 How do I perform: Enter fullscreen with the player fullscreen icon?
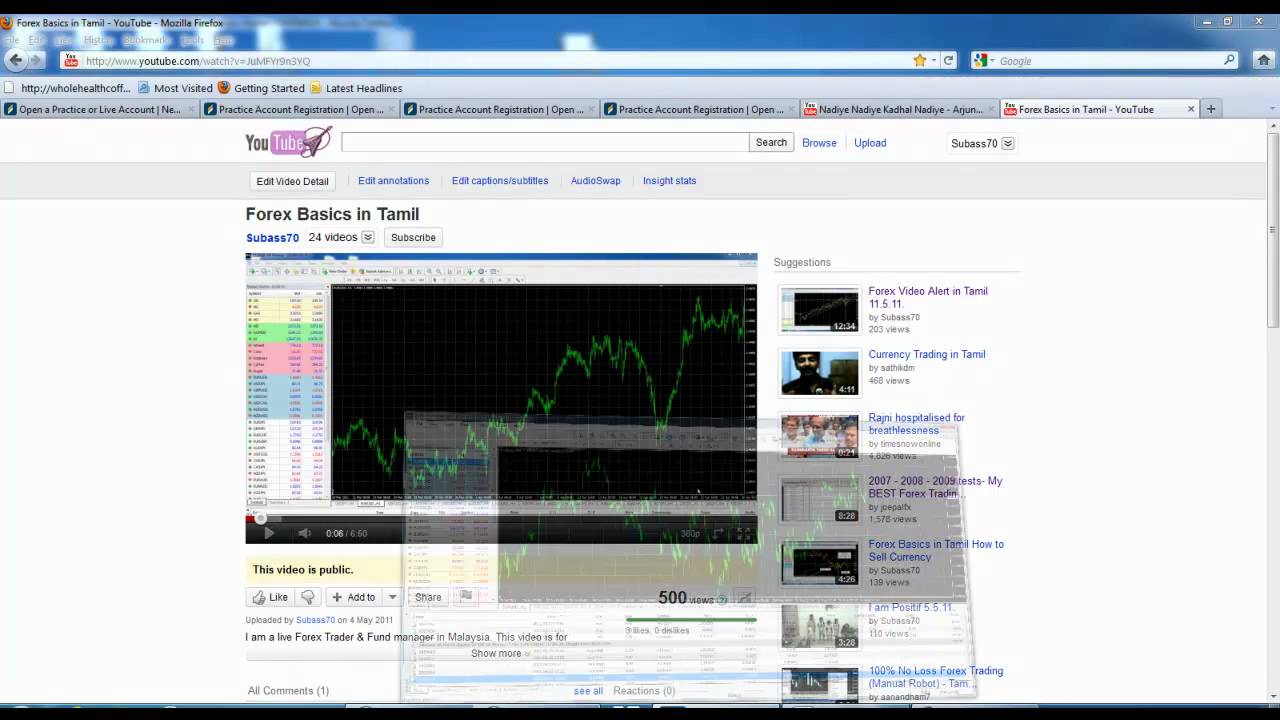(x=743, y=533)
